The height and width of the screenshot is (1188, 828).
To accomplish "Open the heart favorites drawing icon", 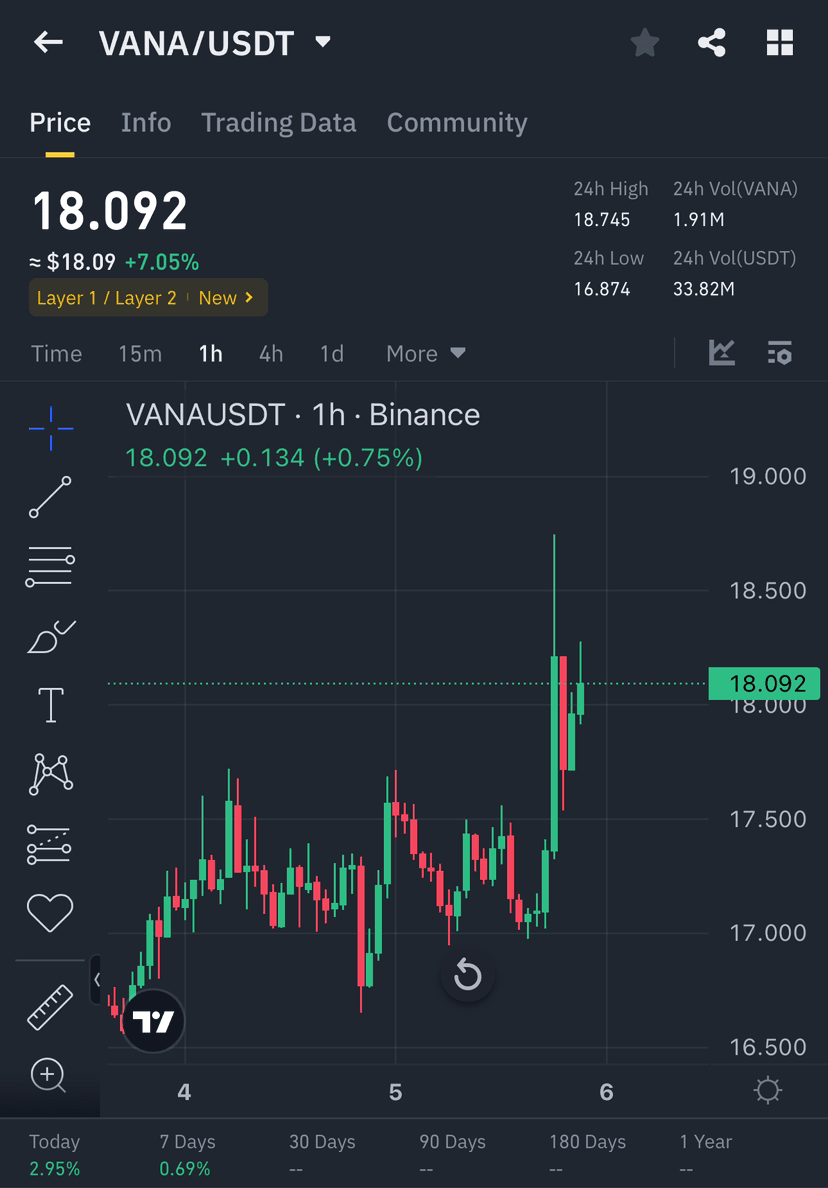I will click(50, 912).
